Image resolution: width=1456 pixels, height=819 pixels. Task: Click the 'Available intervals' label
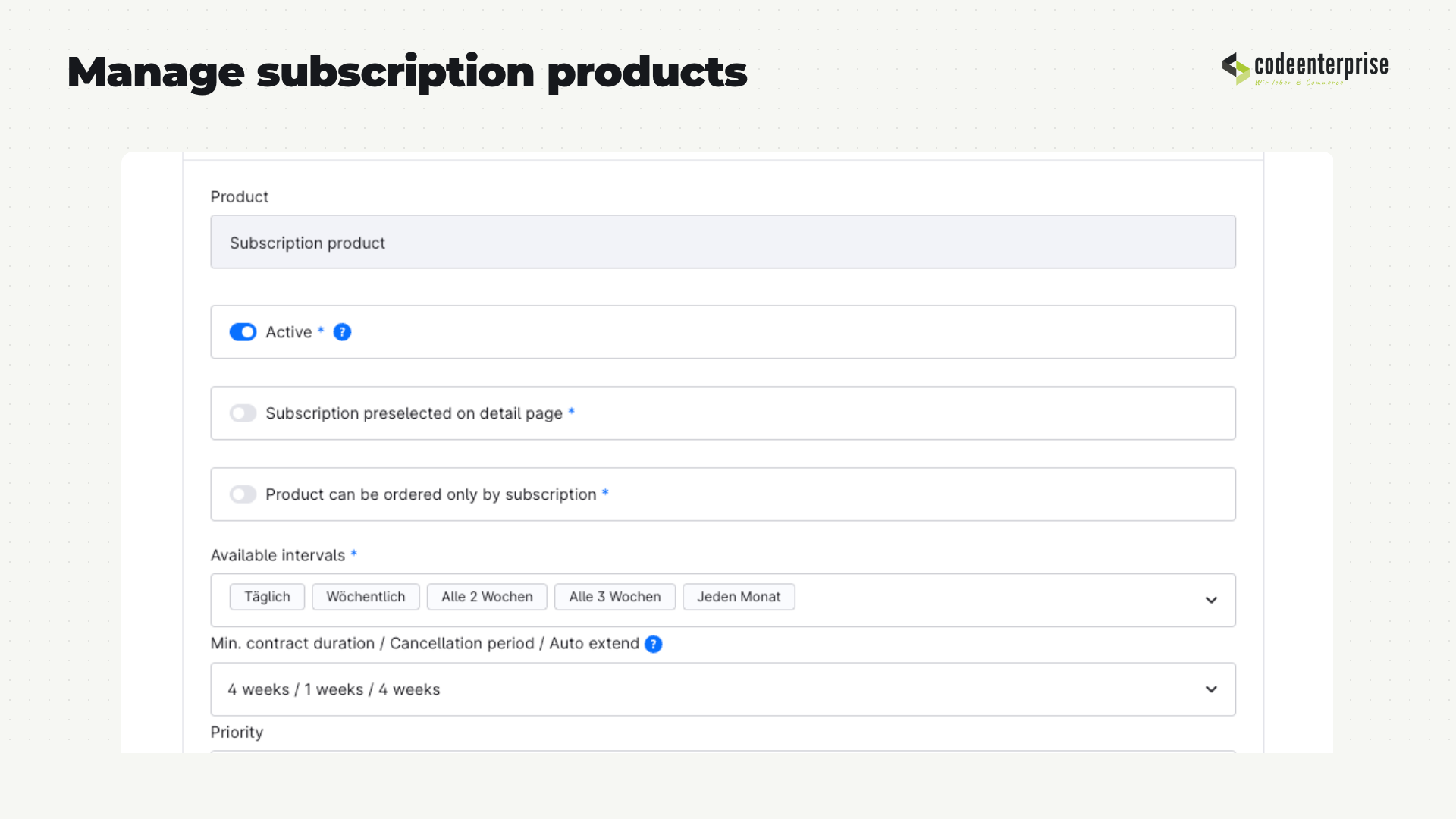click(278, 555)
